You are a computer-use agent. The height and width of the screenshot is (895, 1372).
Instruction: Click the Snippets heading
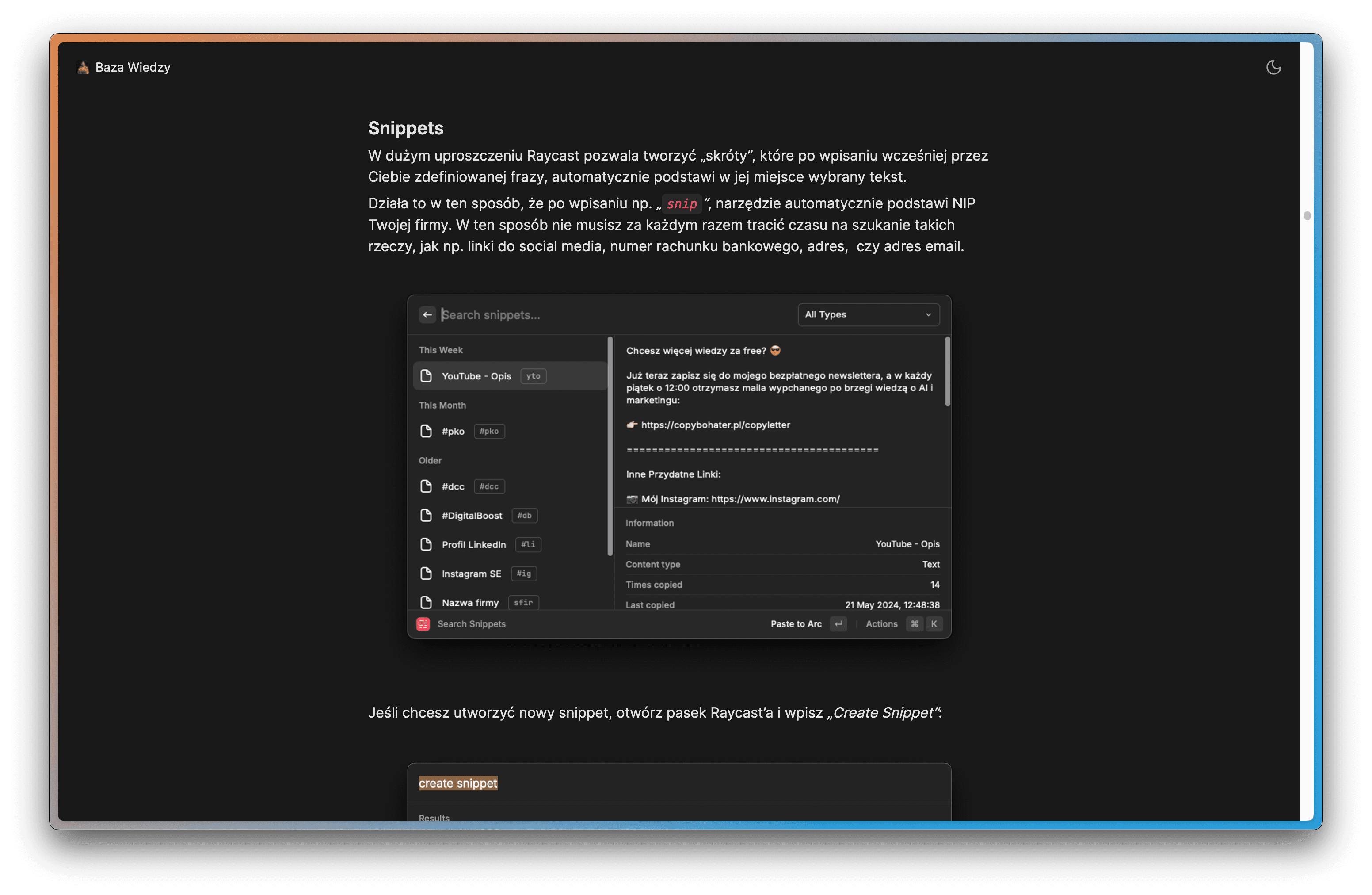pyautogui.click(x=406, y=128)
